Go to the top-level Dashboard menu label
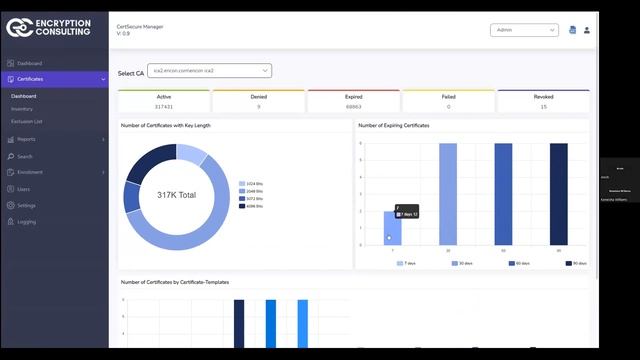The height and width of the screenshot is (360, 640). tap(29, 63)
